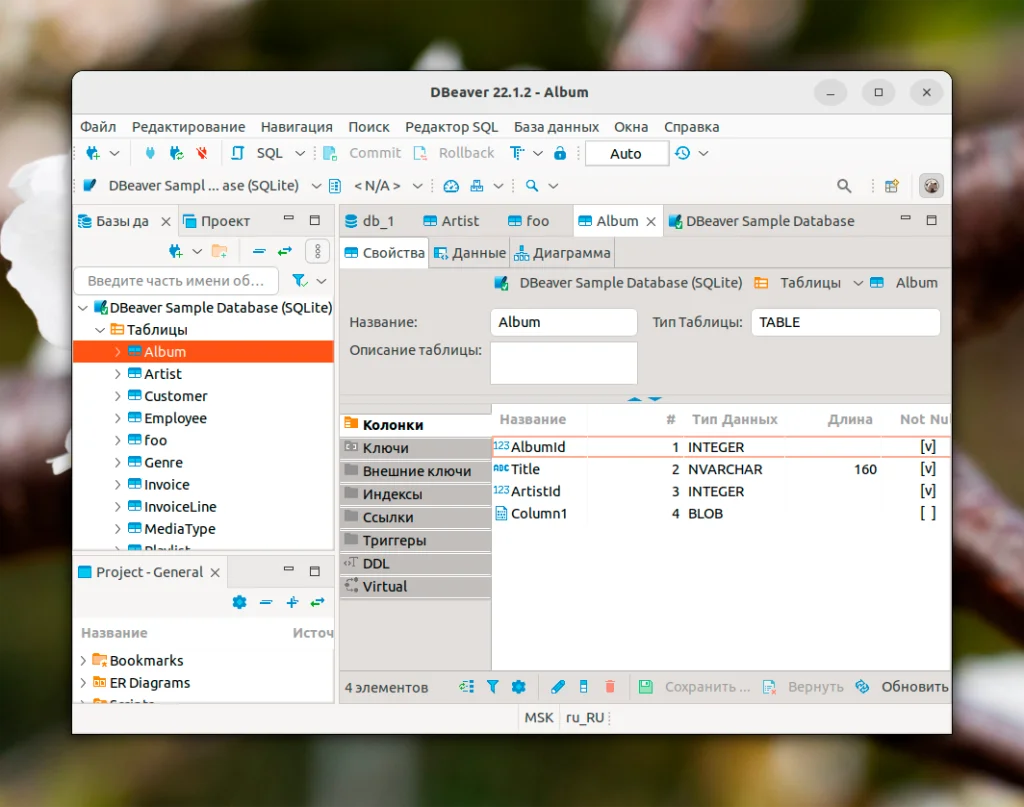
Task: Uncheck Not Null for the AlbumId column
Action: (928, 447)
